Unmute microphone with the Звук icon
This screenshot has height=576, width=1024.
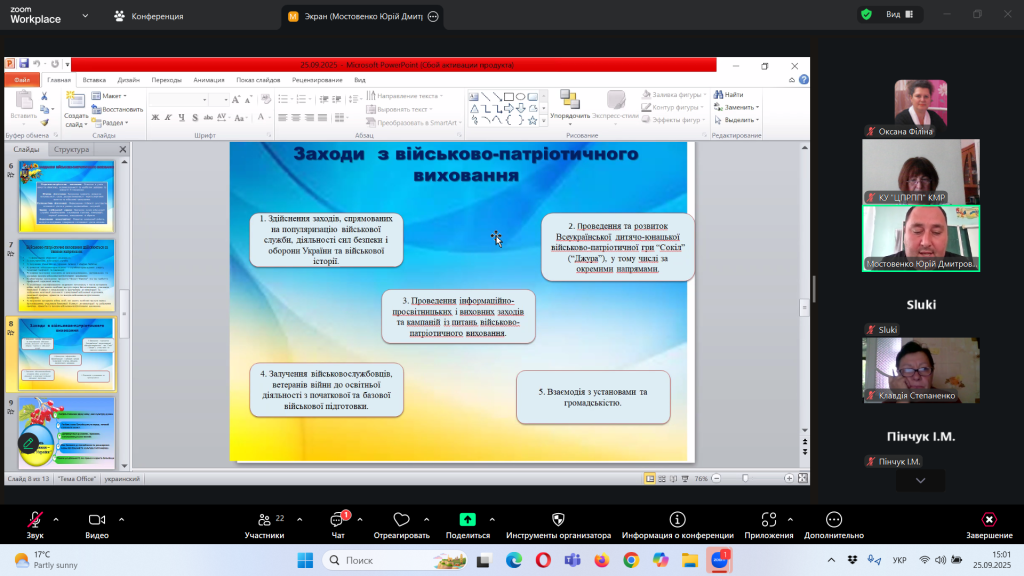coord(35,520)
